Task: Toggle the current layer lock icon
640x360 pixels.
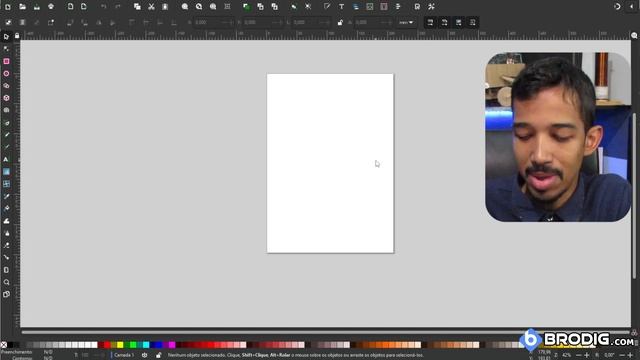Action: [x=158, y=355]
